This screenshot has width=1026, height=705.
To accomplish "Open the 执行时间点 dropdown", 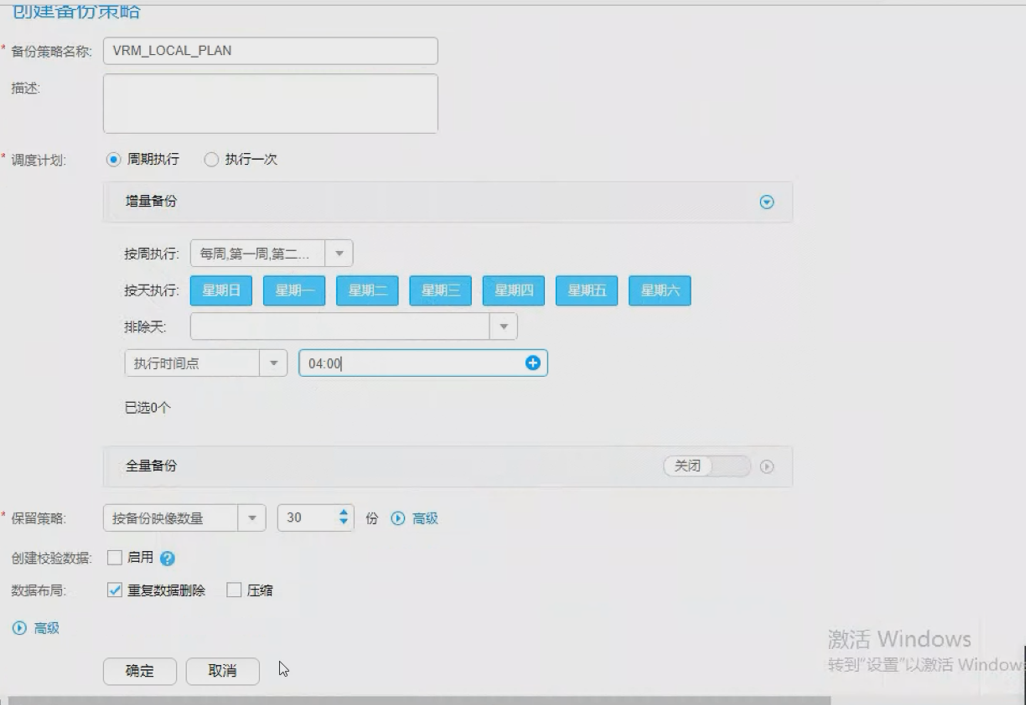I will click(x=272, y=364).
